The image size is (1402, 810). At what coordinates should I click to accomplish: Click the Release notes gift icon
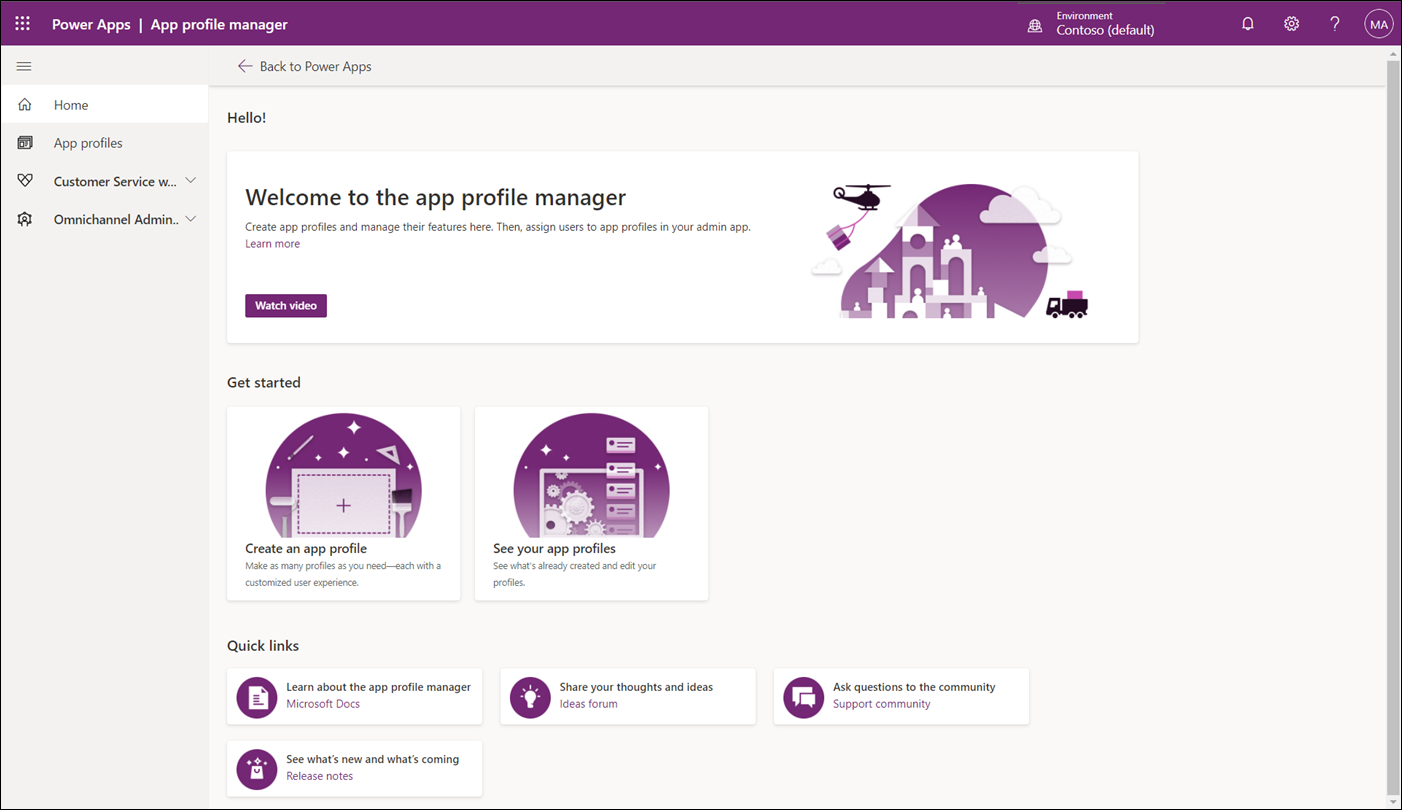click(x=257, y=769)
